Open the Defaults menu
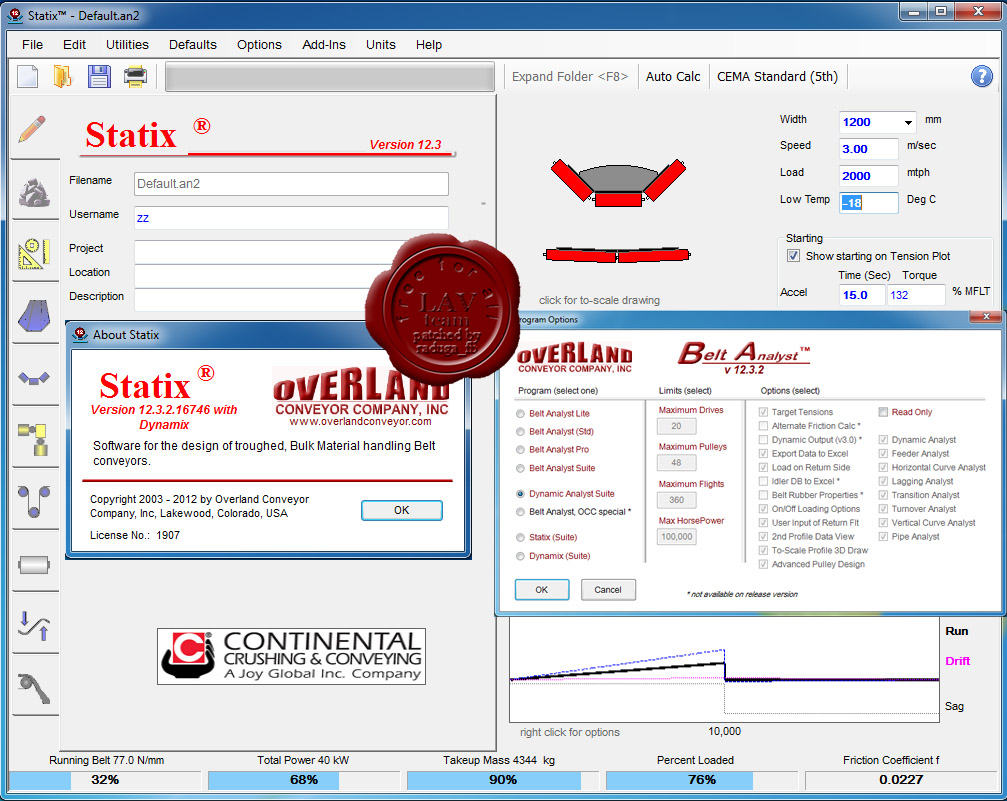Screen dimensions: 1007x801 coord(193,44)
